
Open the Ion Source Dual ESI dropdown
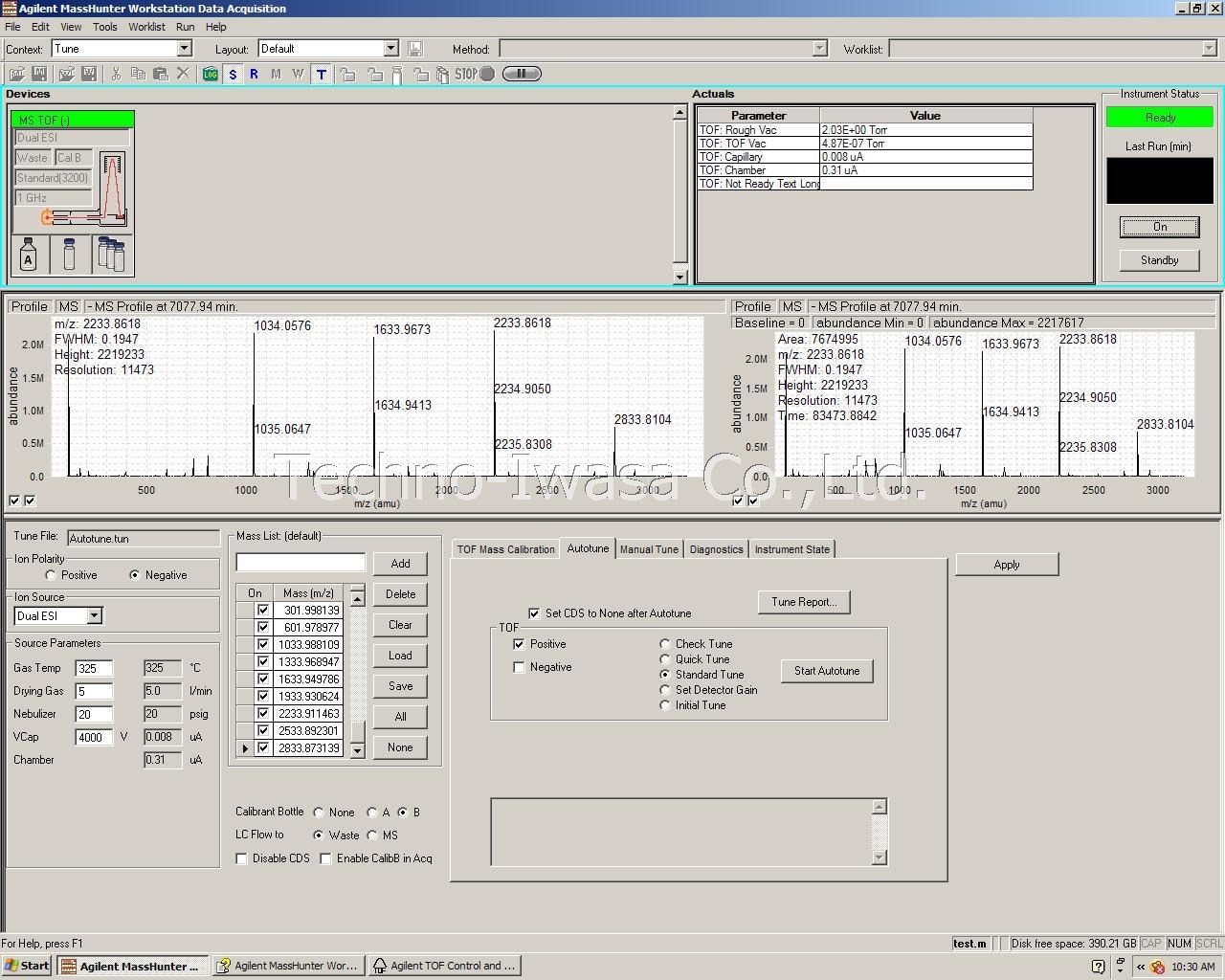pyautogui.click(x=94, y=616)
